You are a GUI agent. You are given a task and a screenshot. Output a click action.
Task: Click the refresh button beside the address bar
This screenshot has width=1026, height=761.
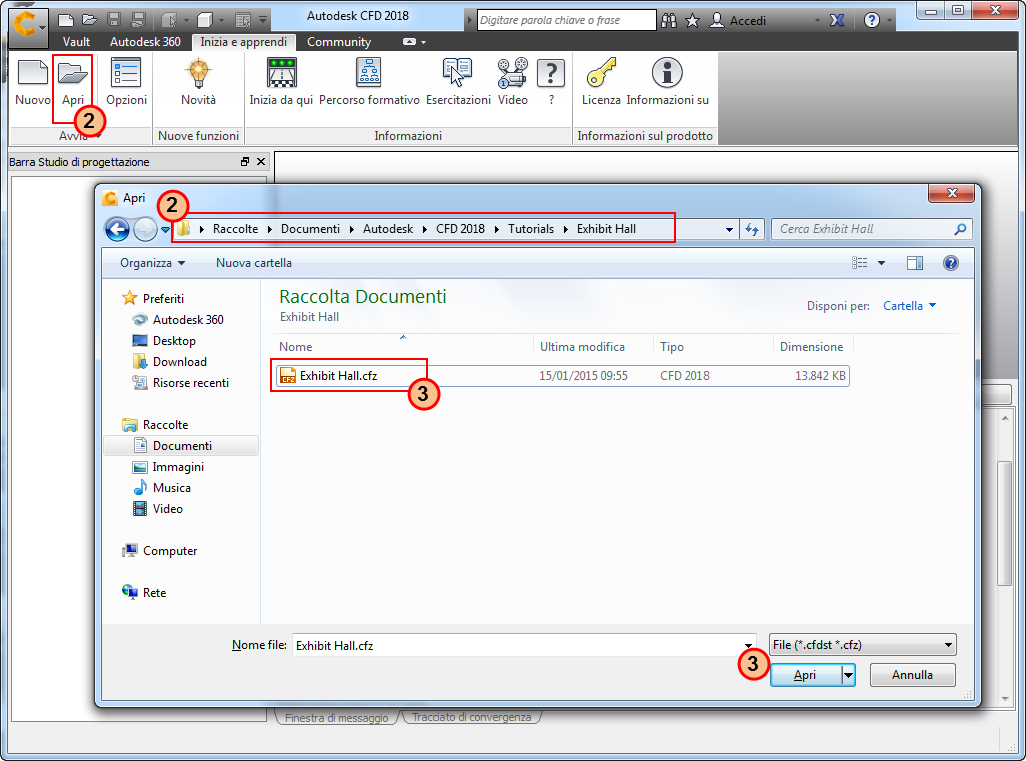[x=752, y=229]
